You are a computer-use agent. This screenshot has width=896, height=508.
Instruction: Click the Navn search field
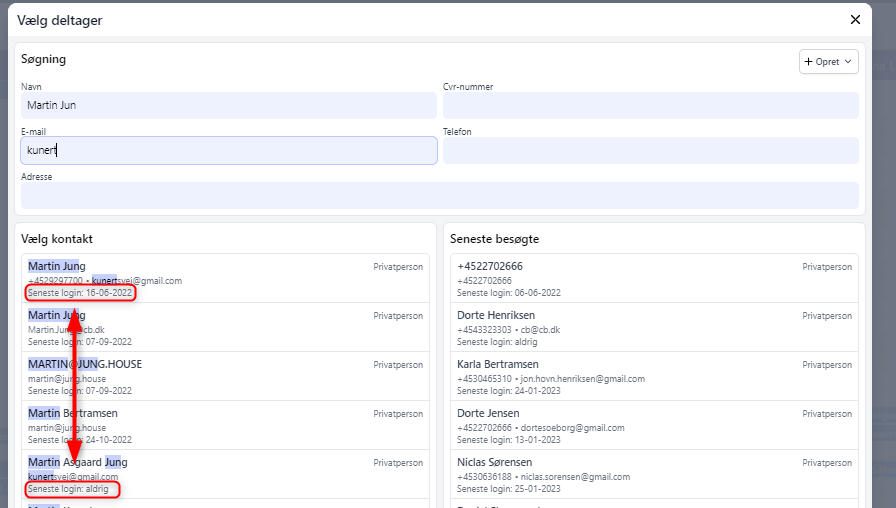[x=228, y=105]
